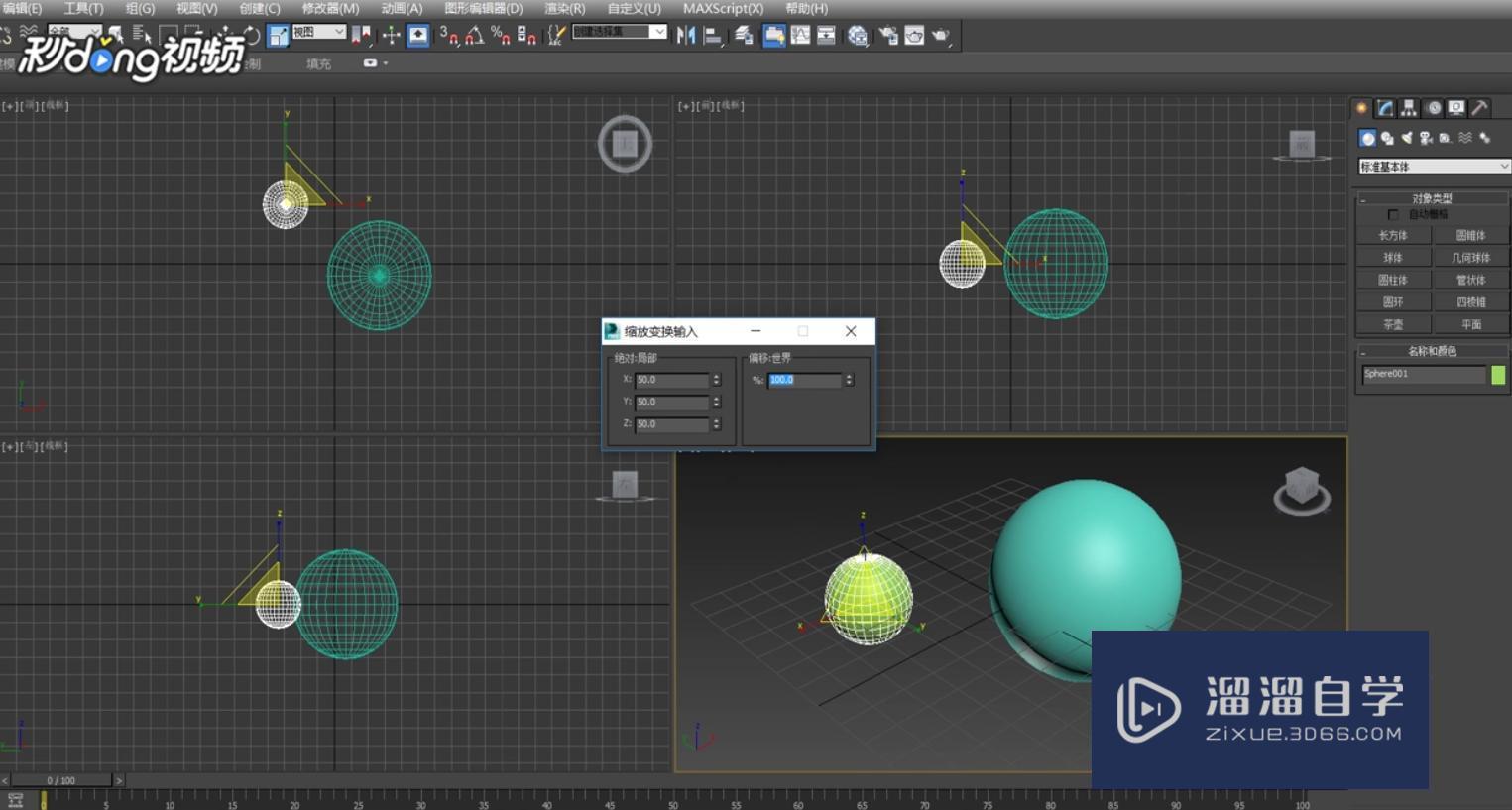Open the Modify panel tab
Image resolution: width=1512 pixels, height=810 pixels.
(1385, 108)
